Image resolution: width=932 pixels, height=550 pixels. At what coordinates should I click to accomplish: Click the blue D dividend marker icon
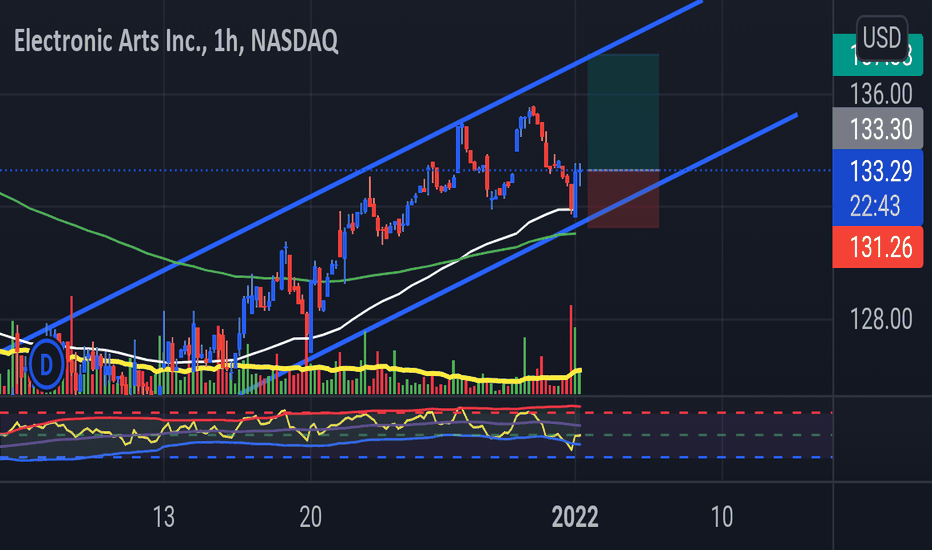(46, 364)
